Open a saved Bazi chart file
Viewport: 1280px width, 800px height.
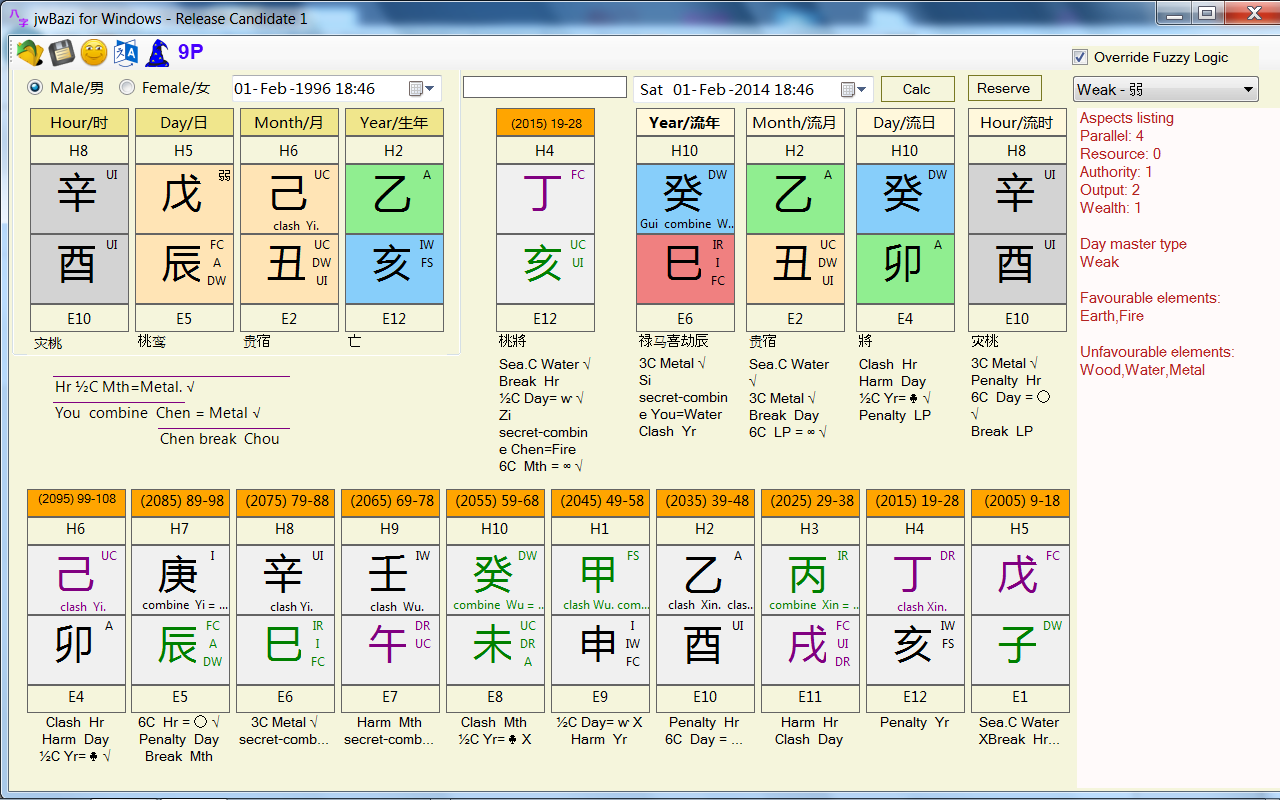tap(28, 52)
